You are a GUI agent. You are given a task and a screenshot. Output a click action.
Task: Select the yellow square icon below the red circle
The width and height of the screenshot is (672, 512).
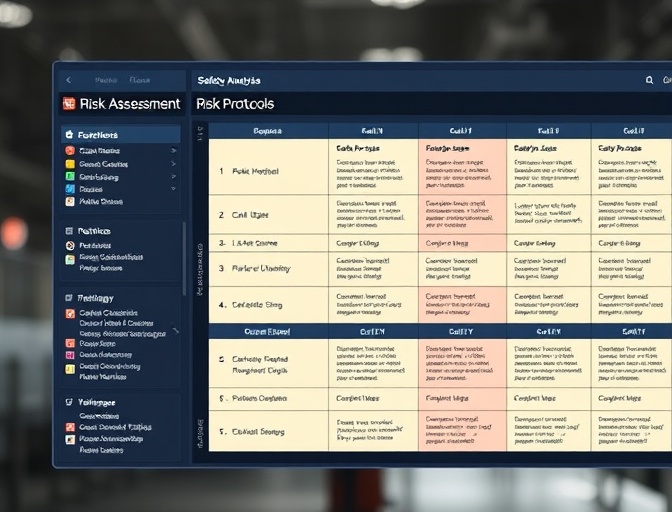[70, 164]
